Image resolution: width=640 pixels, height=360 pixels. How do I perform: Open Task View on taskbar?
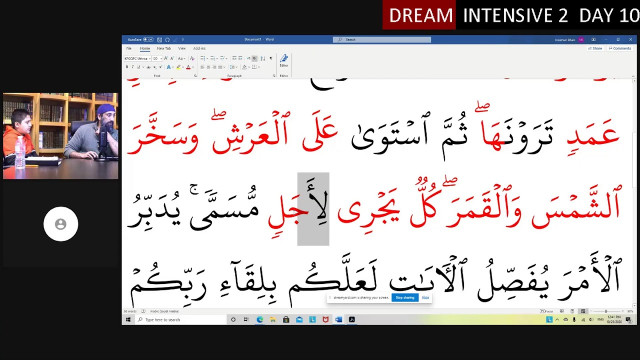pyautogui.click(x=246, y=320)
